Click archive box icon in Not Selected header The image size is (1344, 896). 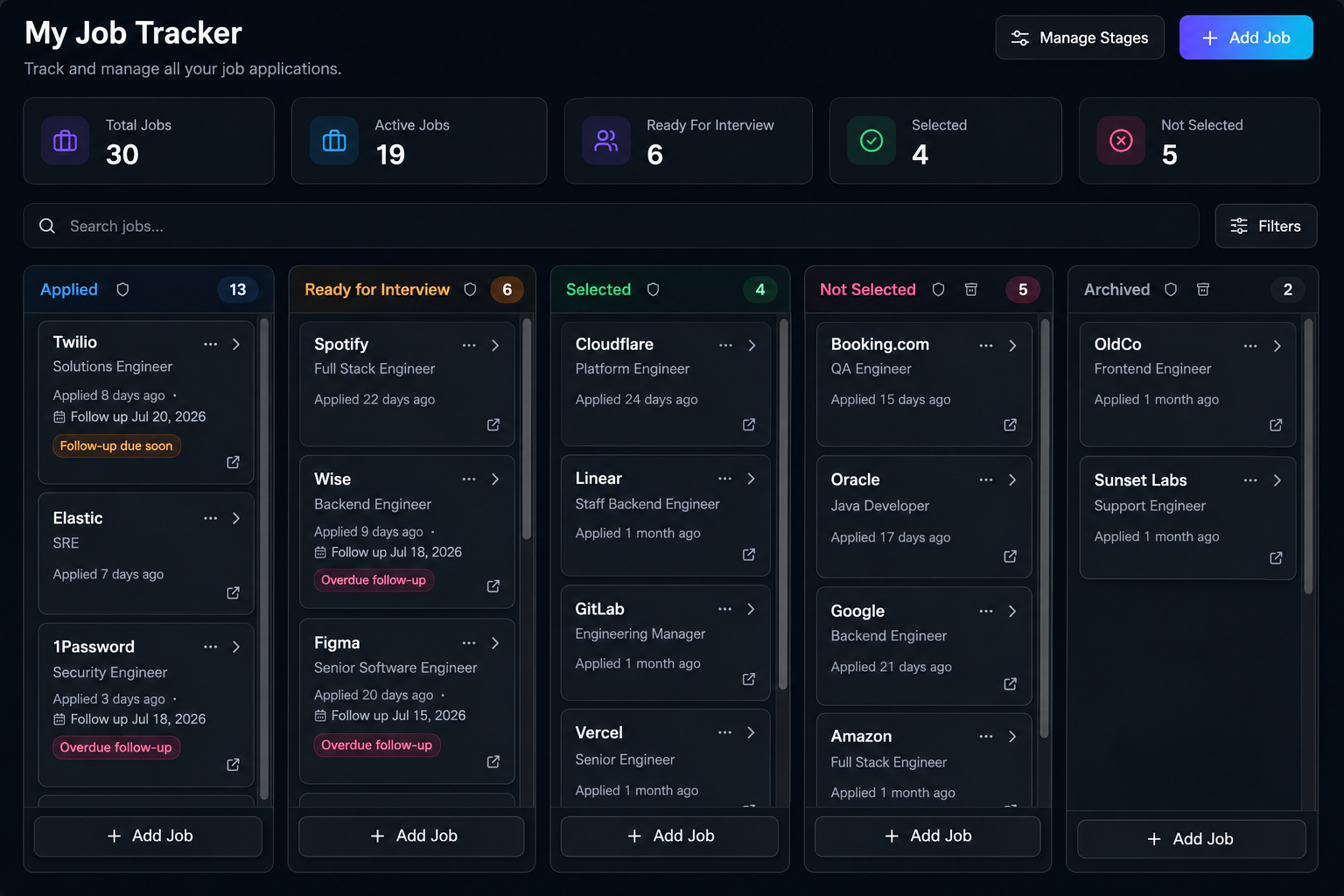click(x=971, y=290)
